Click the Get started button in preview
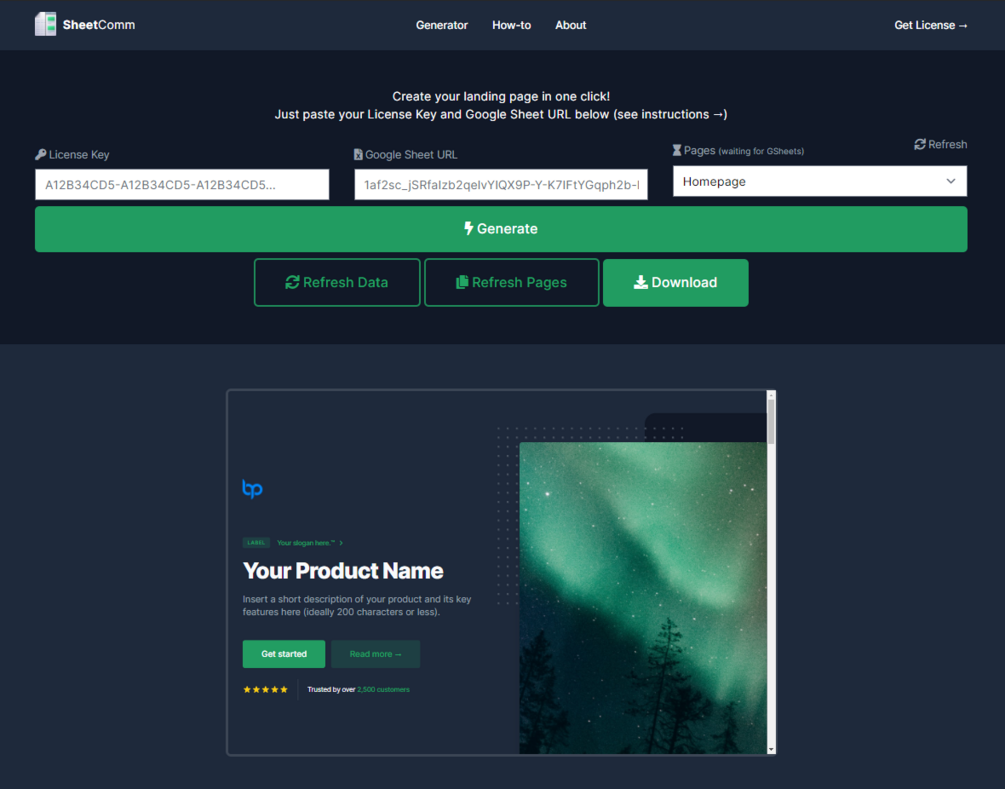Screen dimensions: 1005x789 (x=284, y=654)
